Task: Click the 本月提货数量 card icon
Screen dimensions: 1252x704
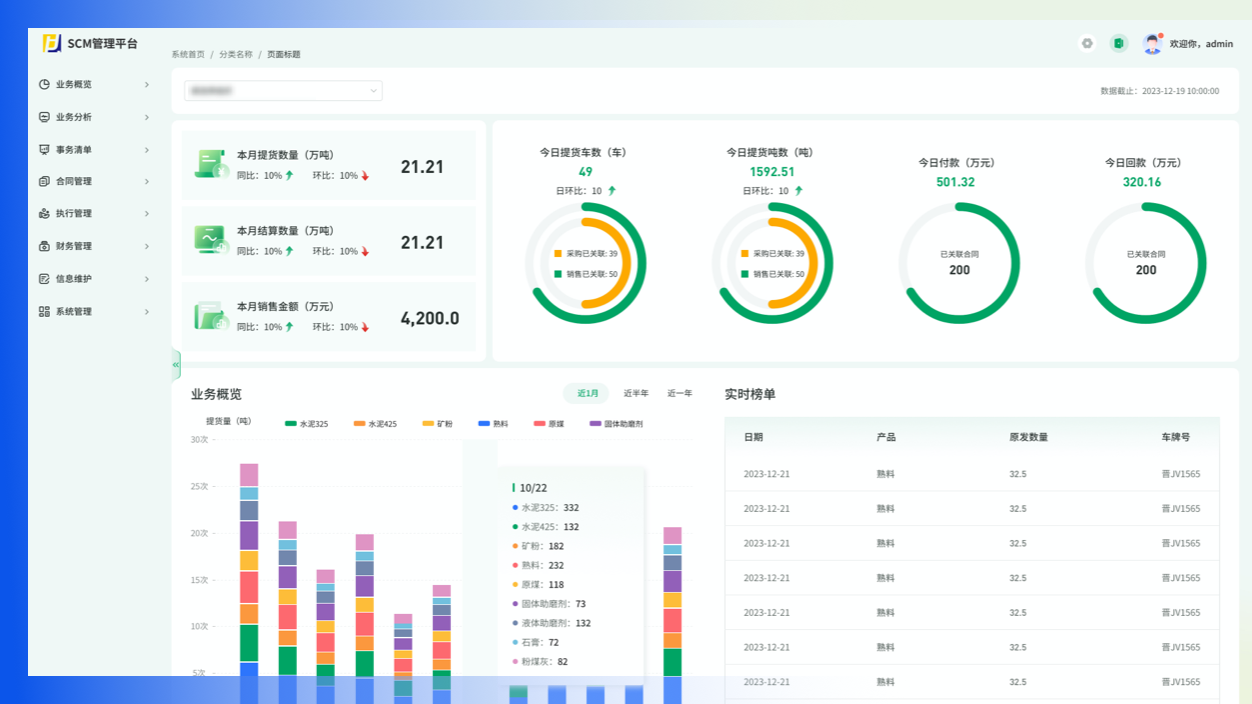Action: (211, 165)
